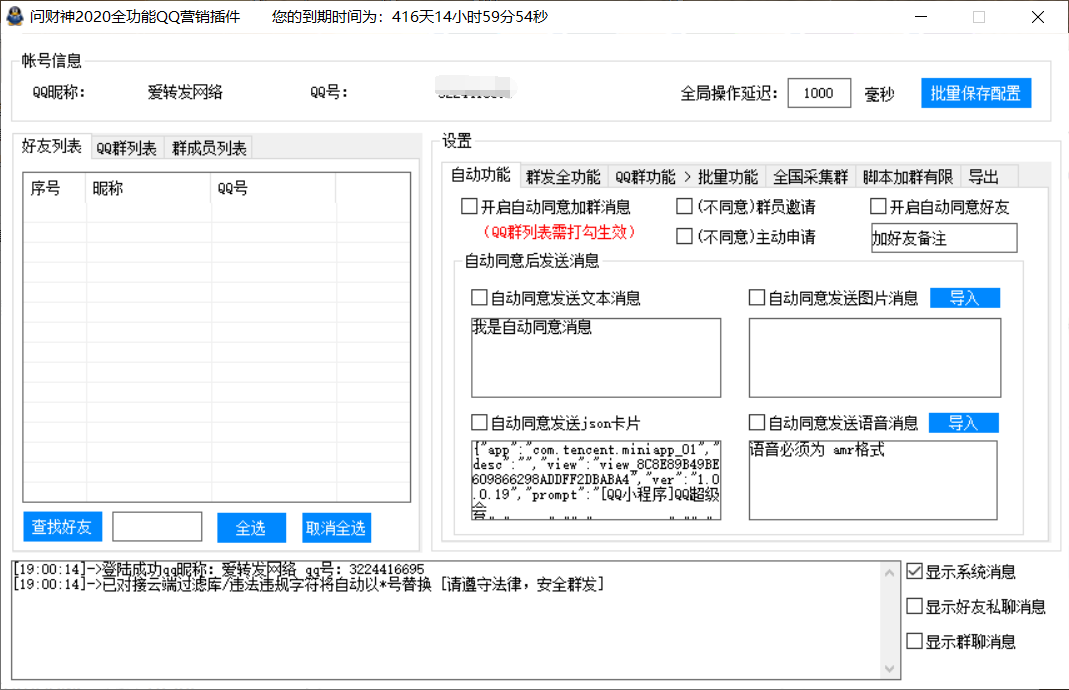Screen dimensions: 1069x690
Task: Click the 登陆成功 log line
Action: (219, 569)
